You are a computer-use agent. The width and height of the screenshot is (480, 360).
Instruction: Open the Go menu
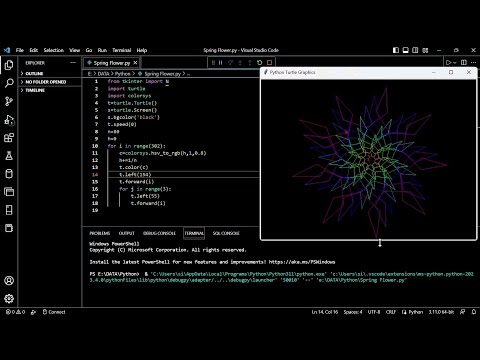pyautogui.click(x=89, y=50)
